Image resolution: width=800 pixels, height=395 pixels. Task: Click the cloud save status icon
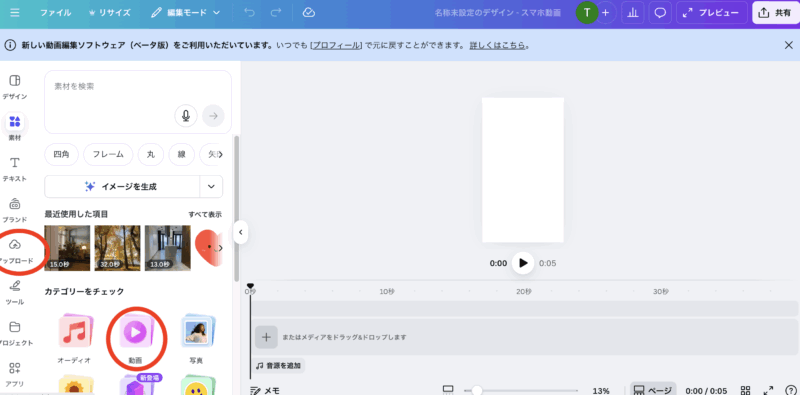pyautogui.click(x=308, y=13)
